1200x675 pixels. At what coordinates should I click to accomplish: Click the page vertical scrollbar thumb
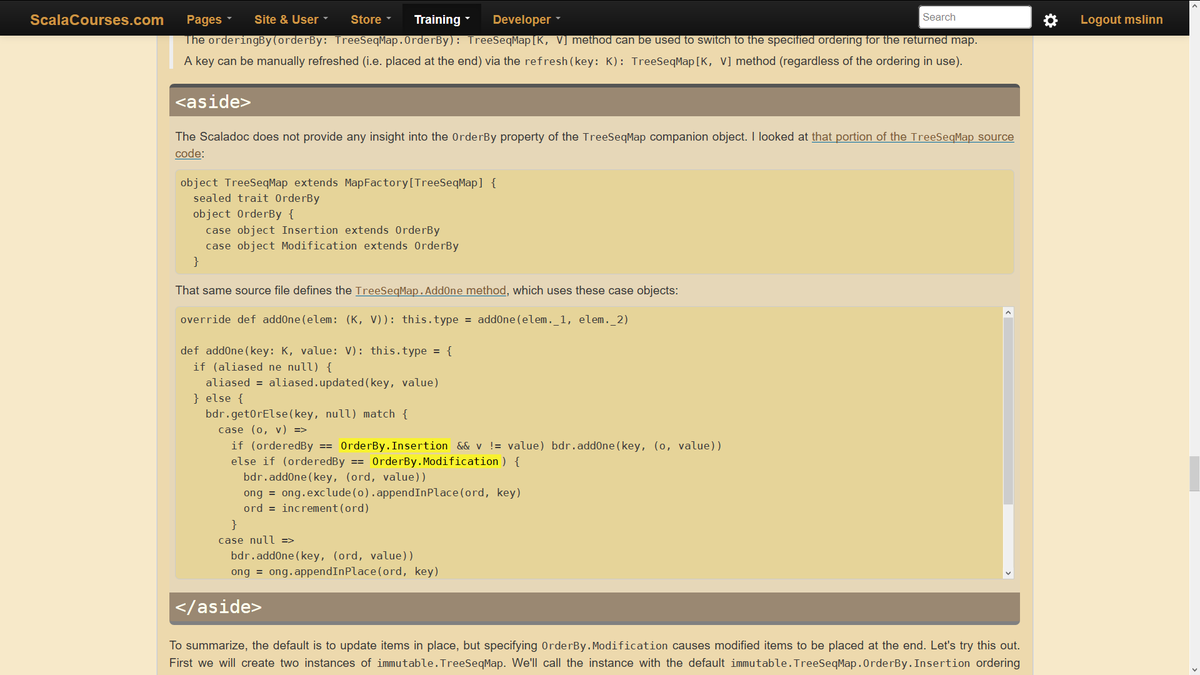coord(1193,474)
